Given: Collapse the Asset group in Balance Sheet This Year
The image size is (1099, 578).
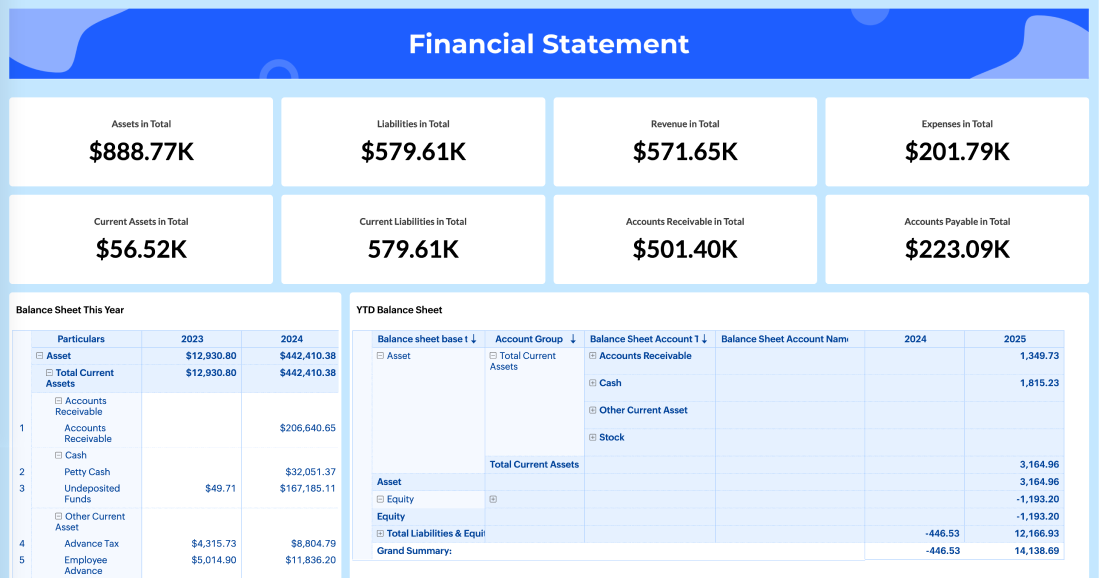Looking at the screenshot, I should [x=39, y=356].
